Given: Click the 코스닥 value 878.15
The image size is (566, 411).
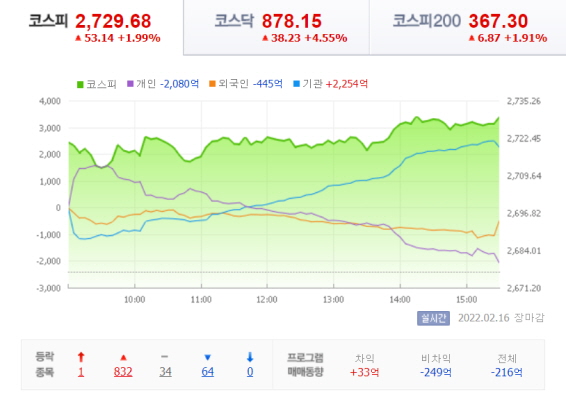Looking at the screenshot, I should tap(292, 21).
